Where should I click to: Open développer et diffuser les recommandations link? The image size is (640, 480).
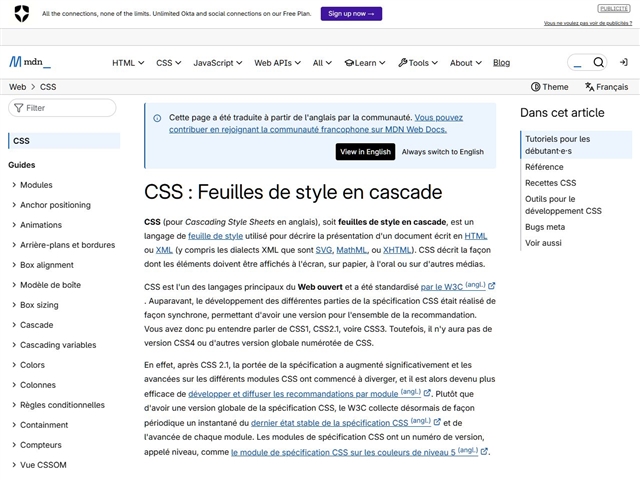pos(304,394)
